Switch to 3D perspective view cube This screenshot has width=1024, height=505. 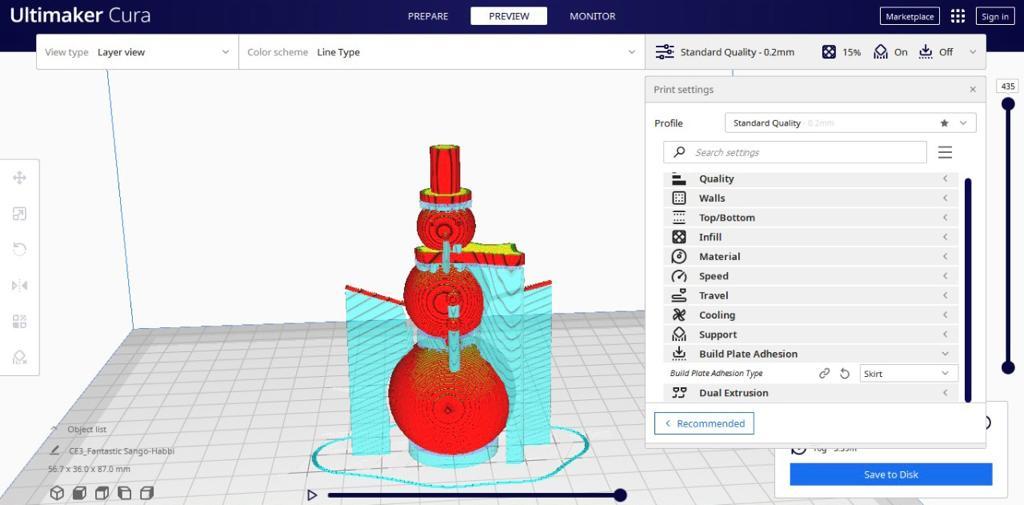tap(57, 493)
